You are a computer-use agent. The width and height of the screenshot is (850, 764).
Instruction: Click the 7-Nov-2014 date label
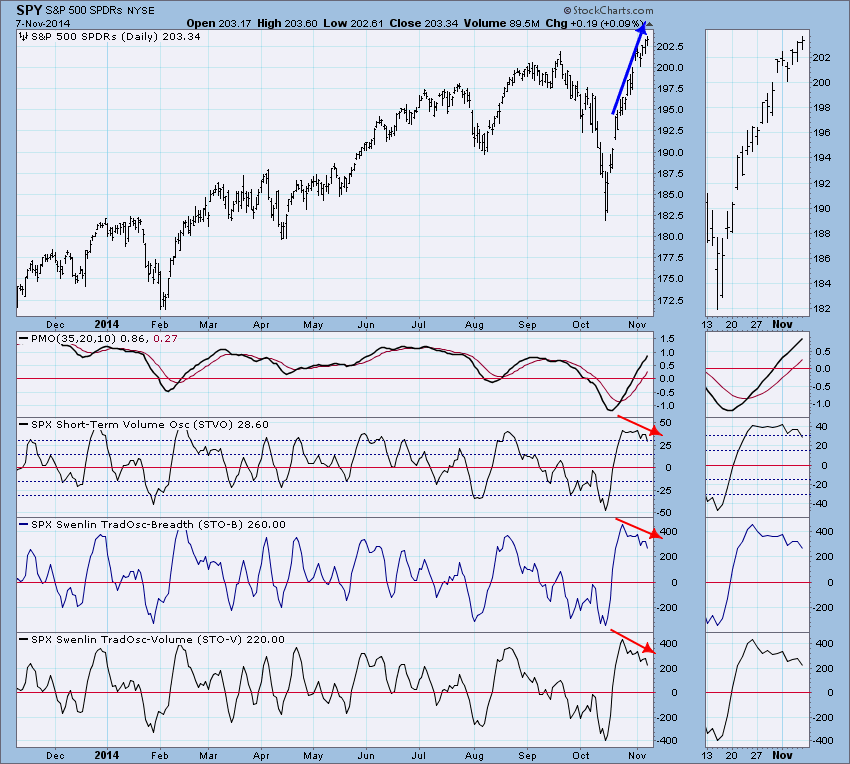[x=43, y=23]
